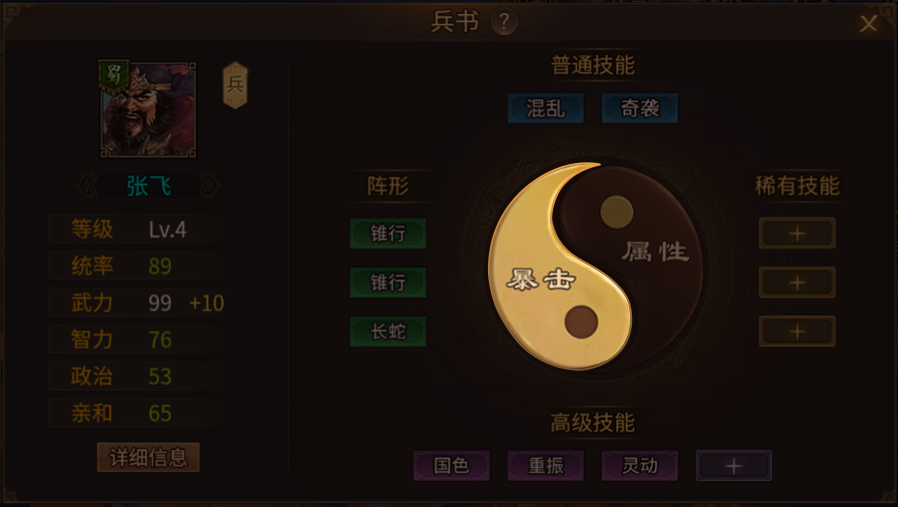Click the 属性 yin half of the taiji
Screen dimensions: 898x507
pyautogui.click(x=656, y=251)
